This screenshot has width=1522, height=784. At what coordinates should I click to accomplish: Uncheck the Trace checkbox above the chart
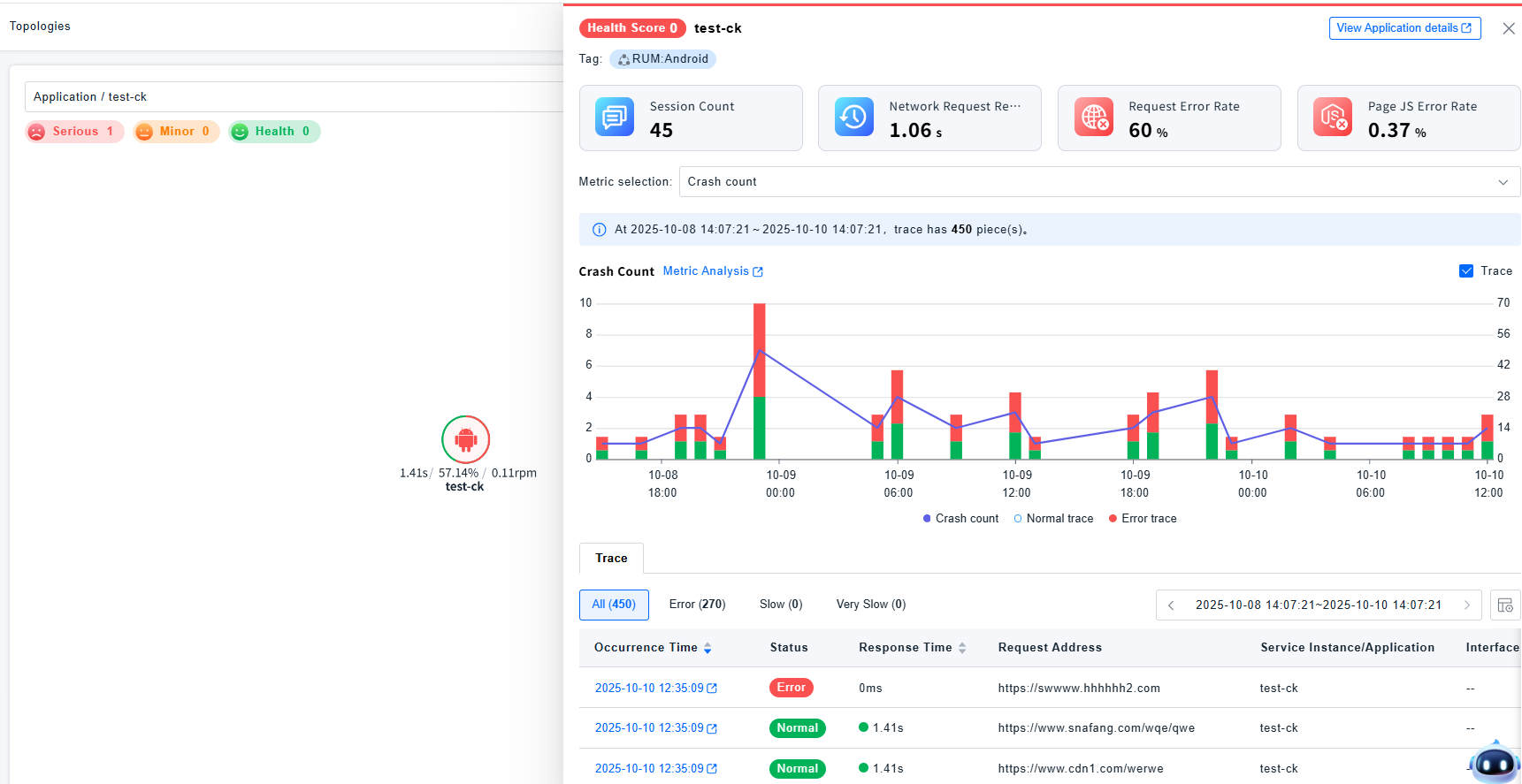[1466, 271]
